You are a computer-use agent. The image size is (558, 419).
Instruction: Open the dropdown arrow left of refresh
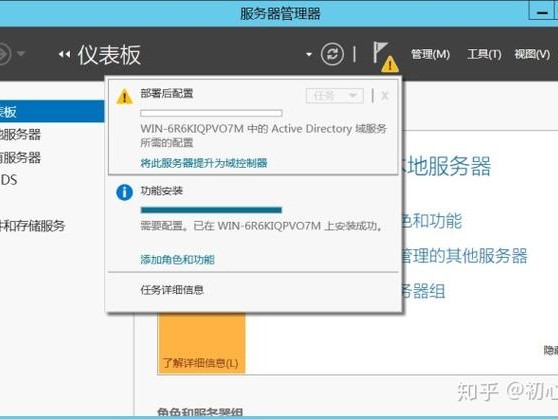point(309,54)
